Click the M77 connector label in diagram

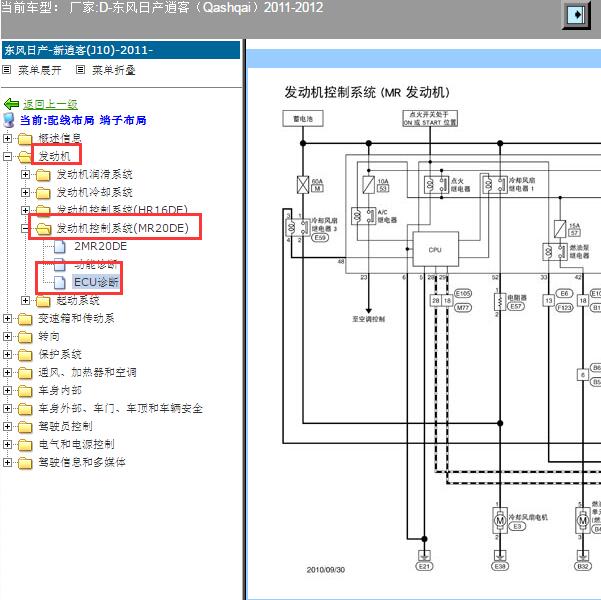463,307
